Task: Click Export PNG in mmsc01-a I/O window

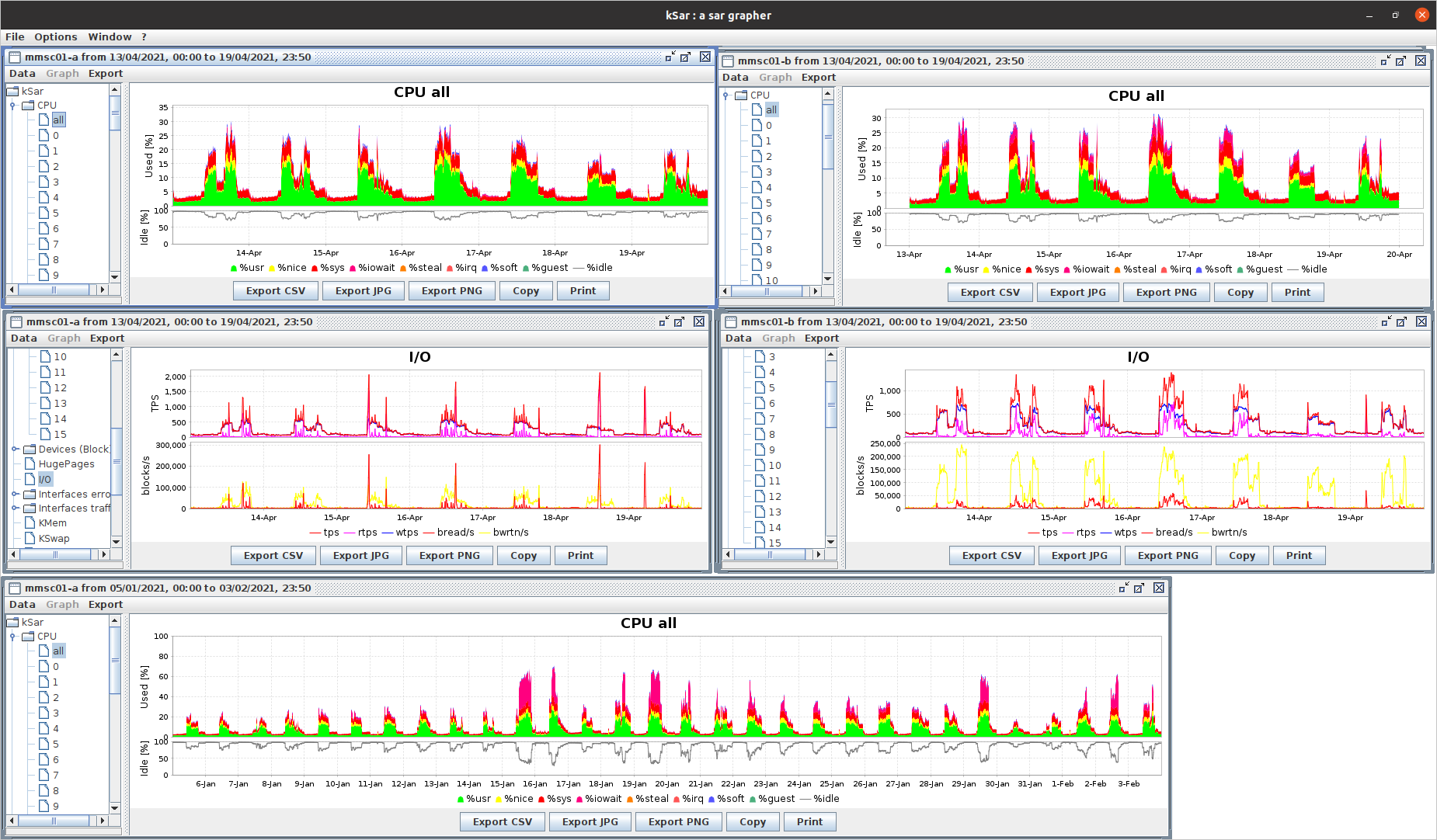Action: 449,555
